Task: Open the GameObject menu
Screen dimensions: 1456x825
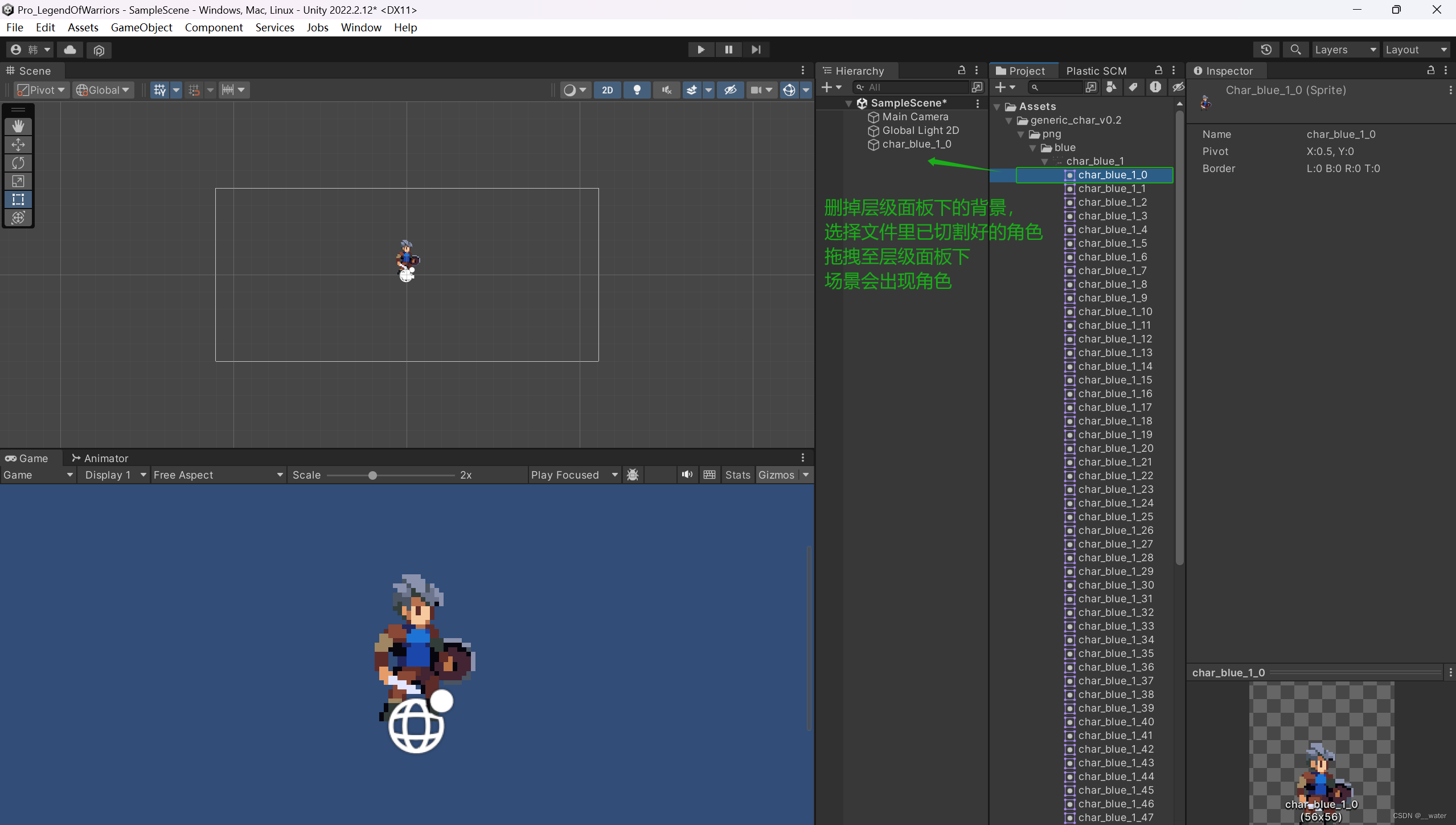Action: click(141, 27)
